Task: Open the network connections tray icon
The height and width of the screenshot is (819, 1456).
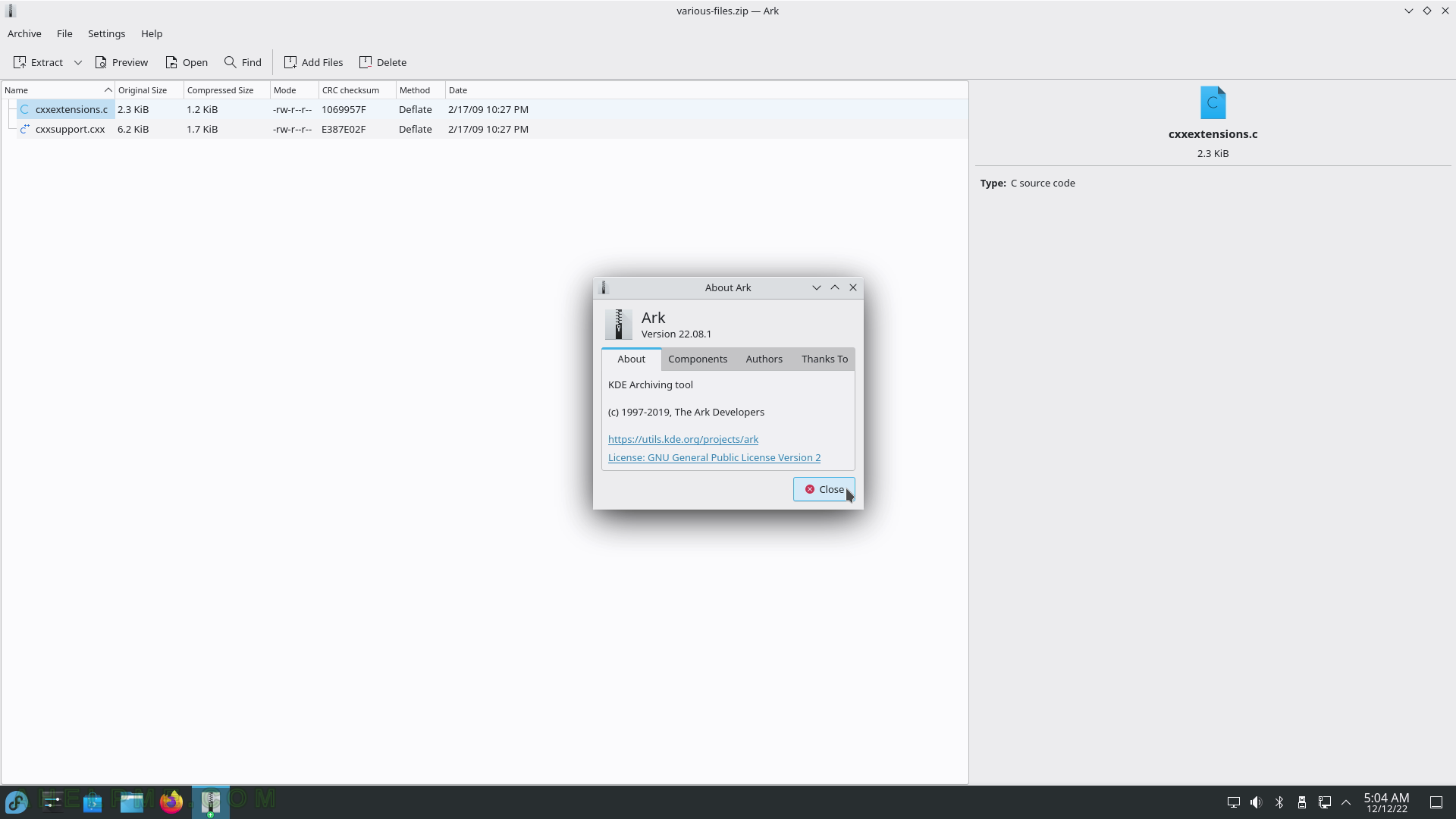Action: 1325,802
